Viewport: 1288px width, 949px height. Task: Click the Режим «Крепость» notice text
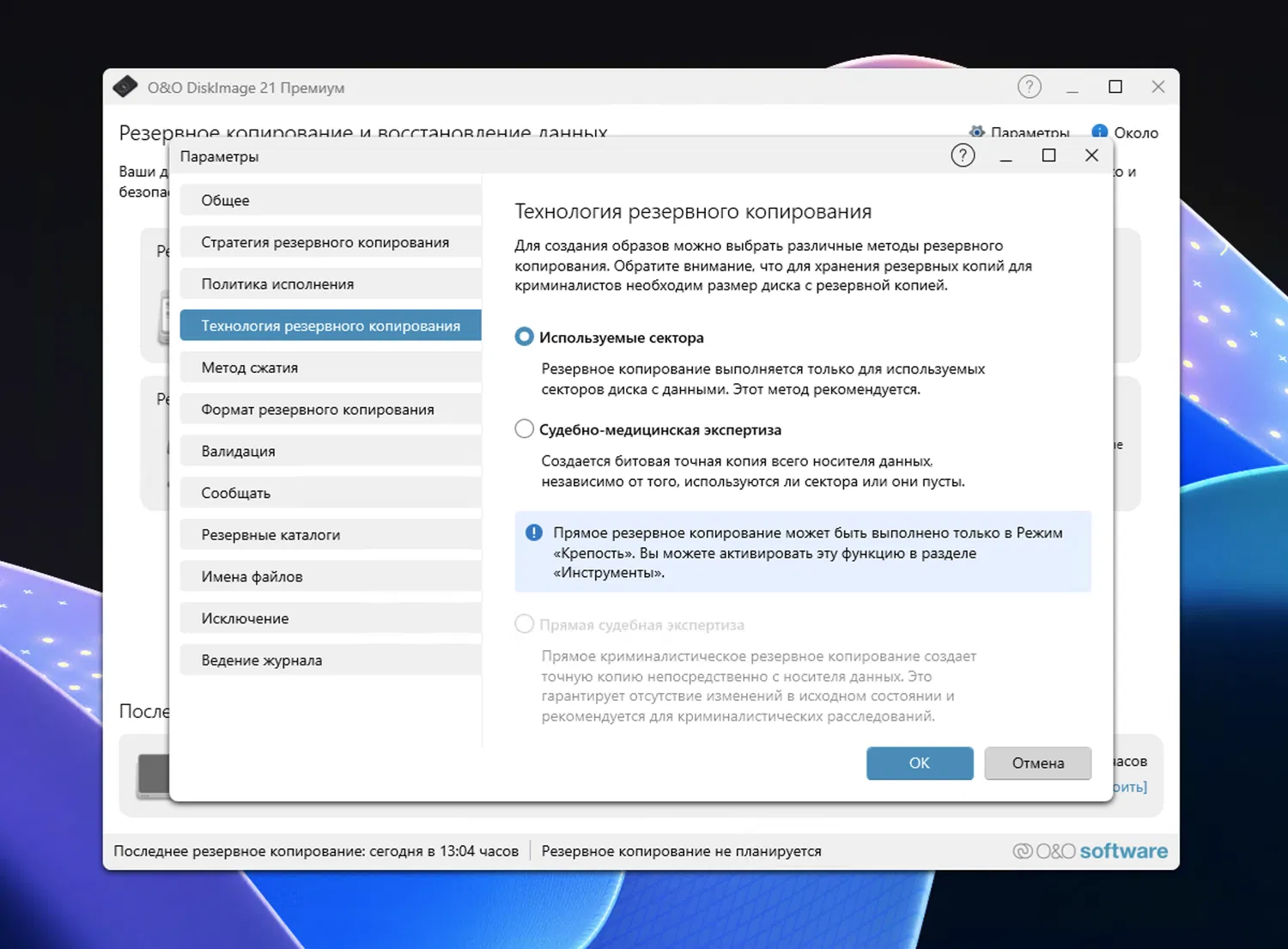[808, 552]
